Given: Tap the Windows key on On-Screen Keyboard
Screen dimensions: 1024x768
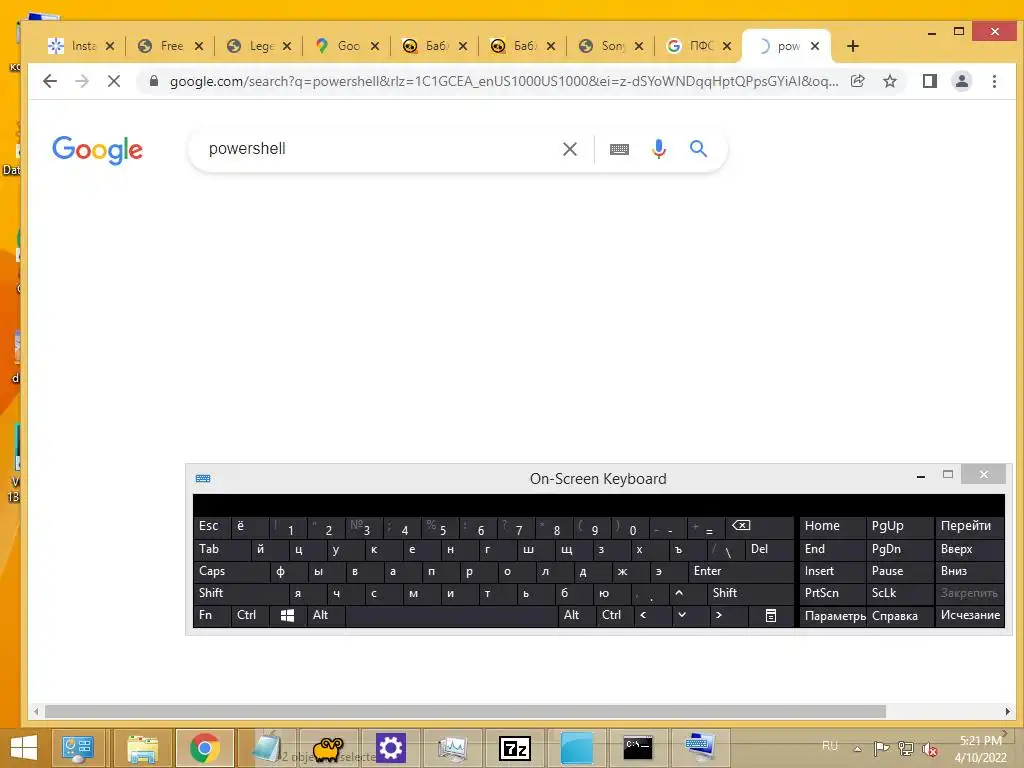Looking at the screenshot, I should pos(287,615).
